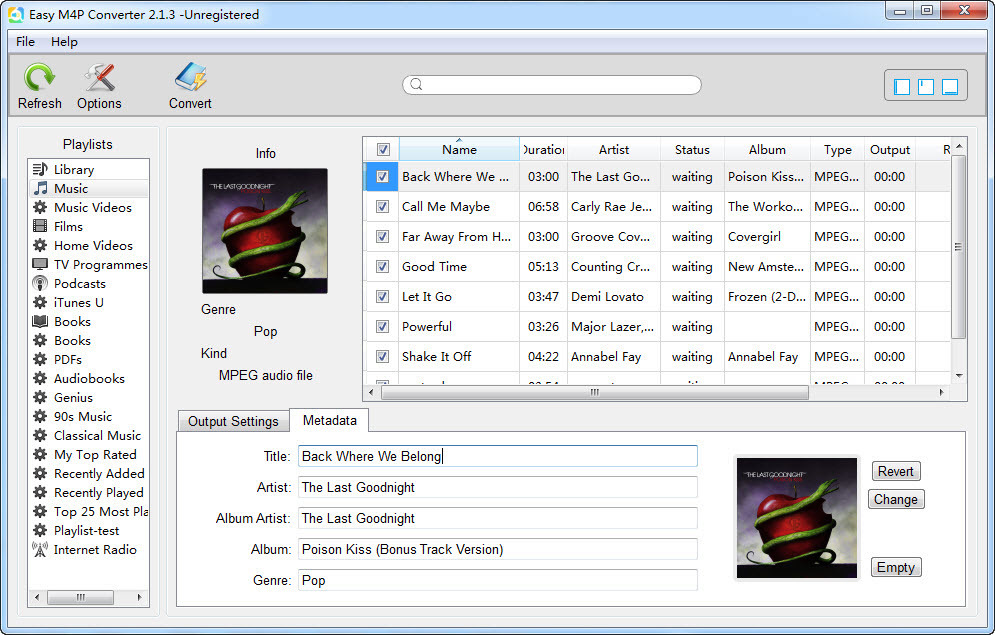Choose the third layout view icon
Viewport: 995px width, 635px height.
pos(950,87)
